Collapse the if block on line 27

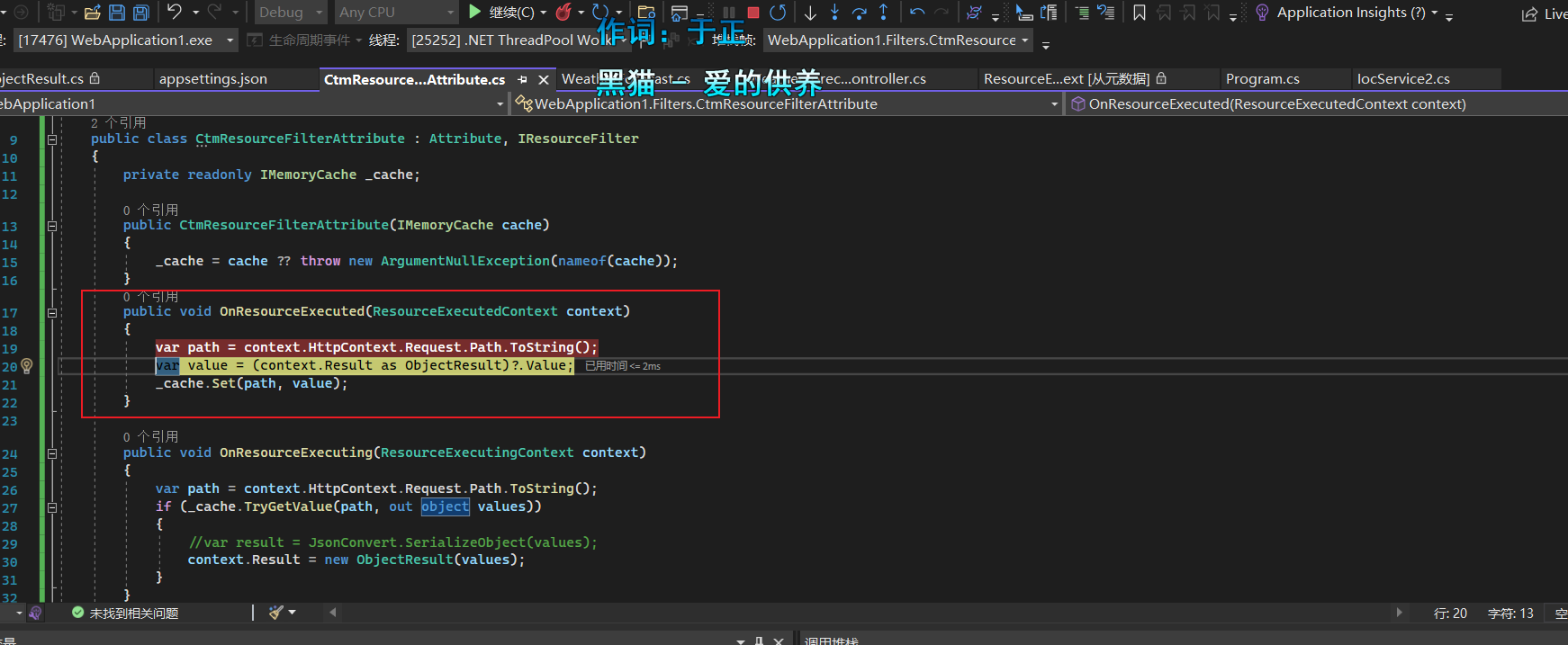point(52,507)
